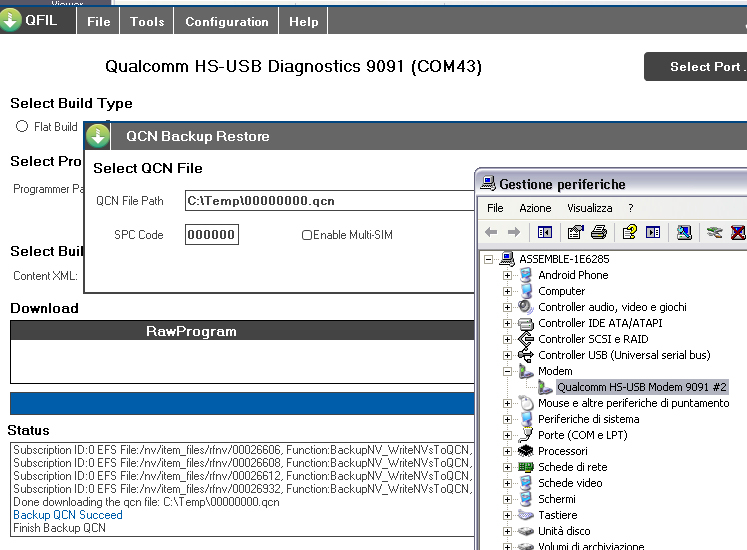Screen dimensions: 747x550
Task: Expand Controller audio, video e giochi node
Action: (507, 307)
